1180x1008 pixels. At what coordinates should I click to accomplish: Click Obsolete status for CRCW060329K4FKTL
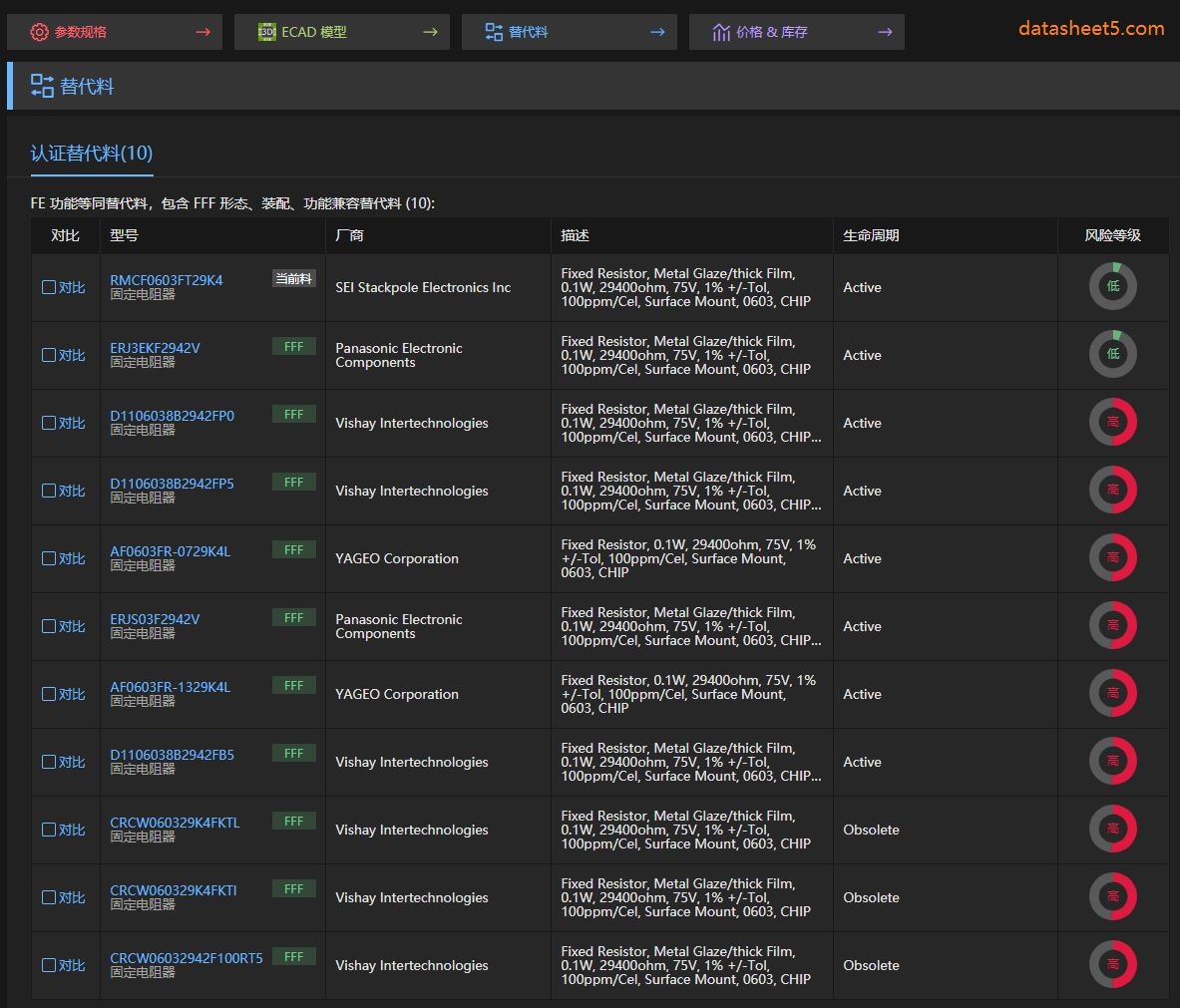point(871,830)
